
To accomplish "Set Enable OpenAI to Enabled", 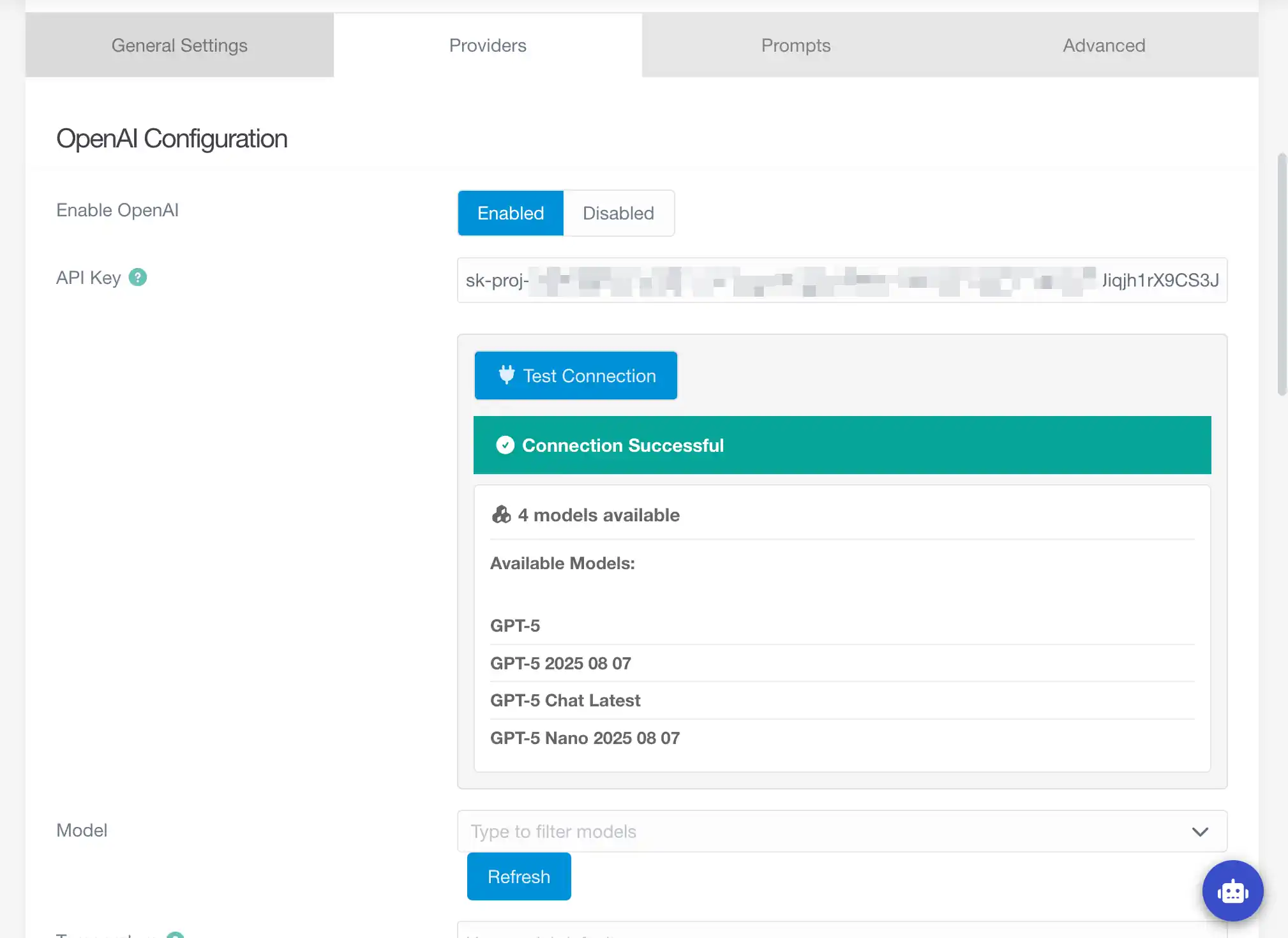I will 511,213.
